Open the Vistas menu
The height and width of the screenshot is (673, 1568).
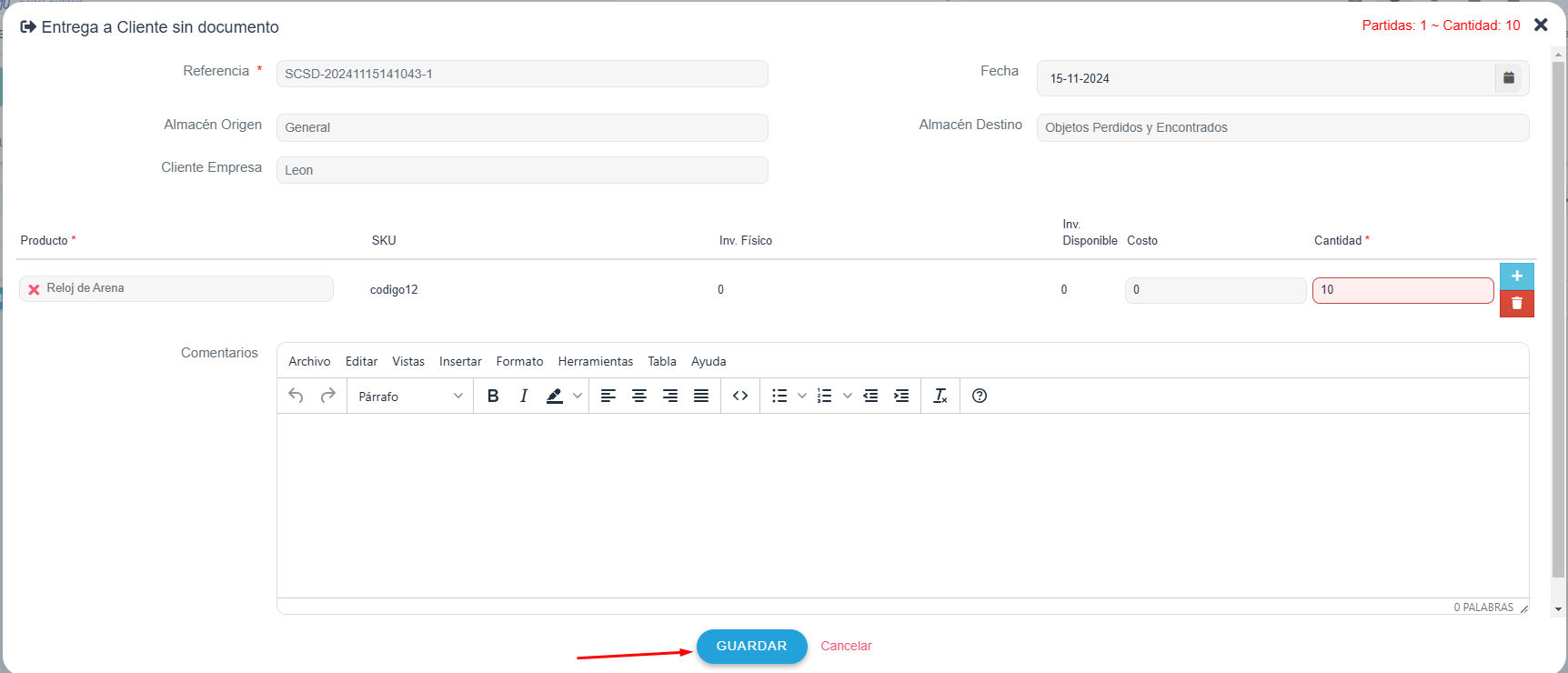click(408, 361)
